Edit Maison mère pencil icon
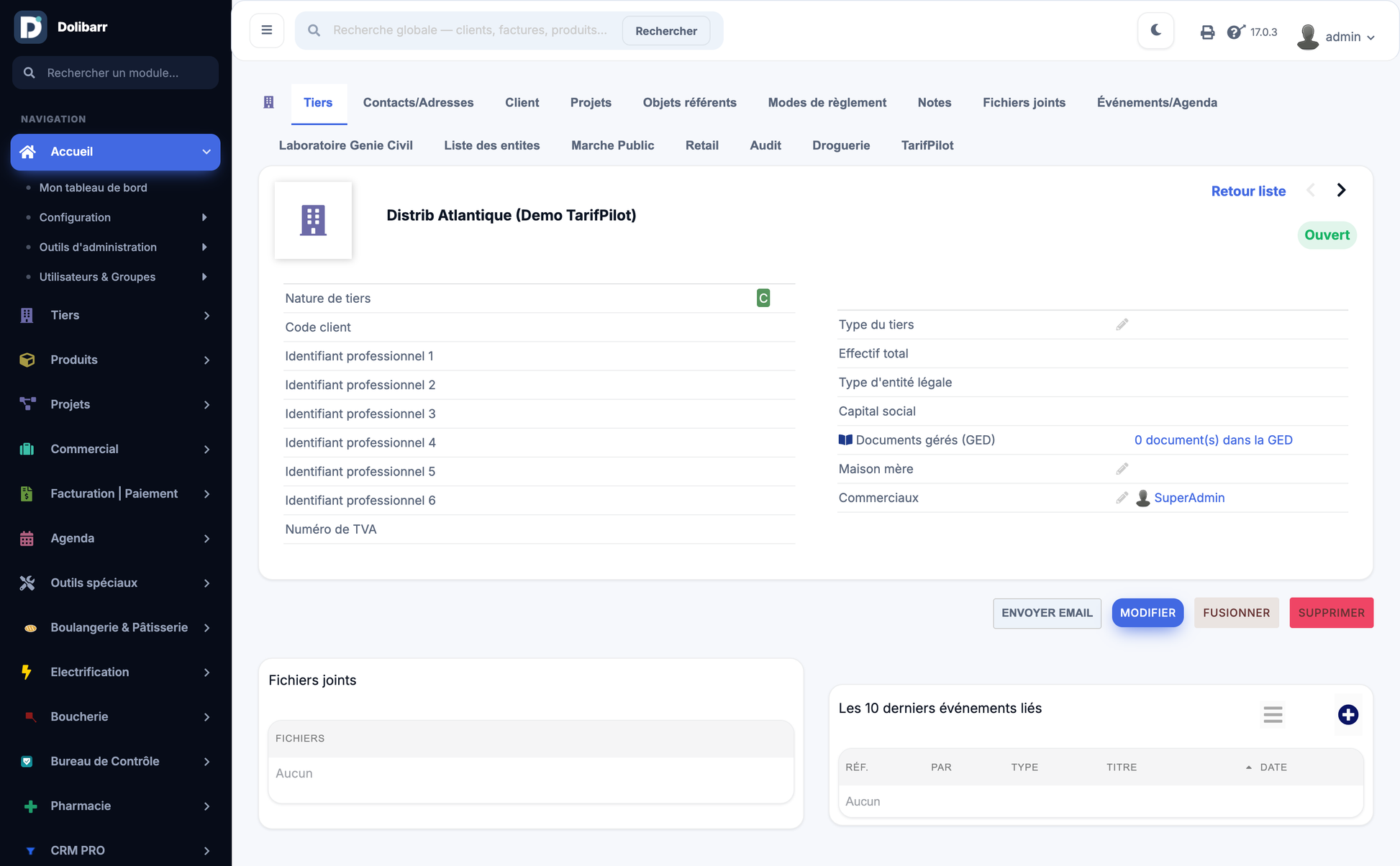 click(1122, 469)
